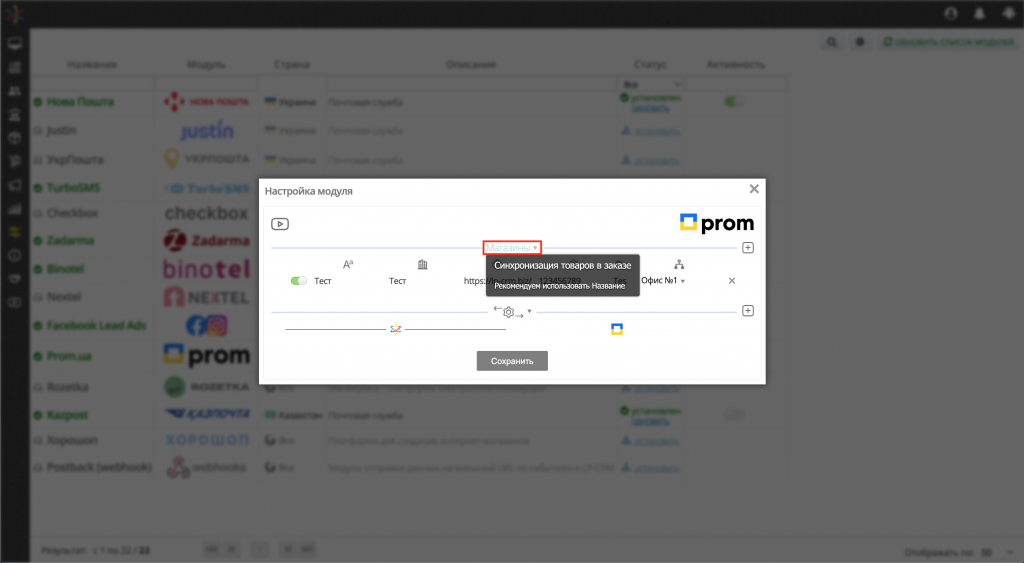
Task: Open the Отображать по 50 dropdown
Action: point(996,553)
